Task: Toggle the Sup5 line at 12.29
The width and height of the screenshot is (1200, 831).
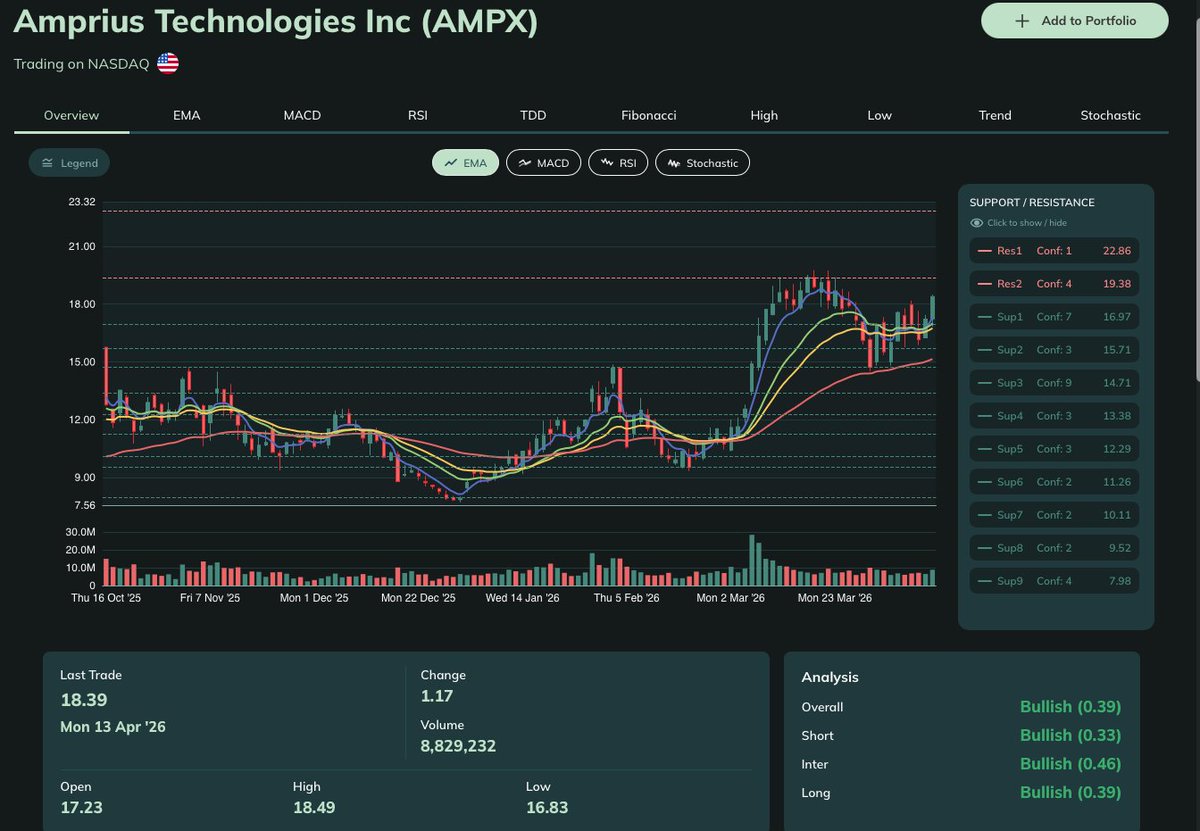Action: point(1054,448)
